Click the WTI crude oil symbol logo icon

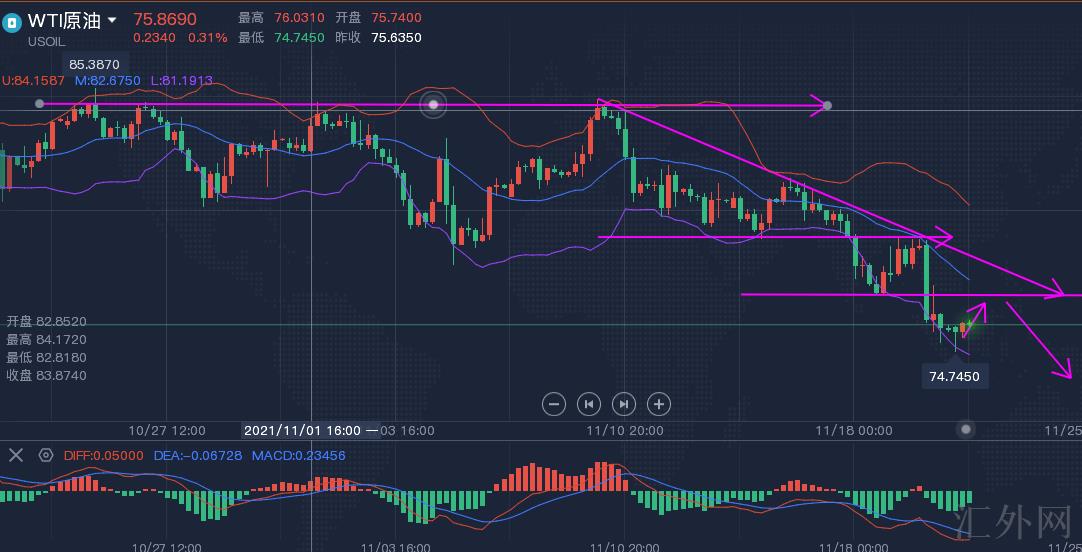coord(13,21)
